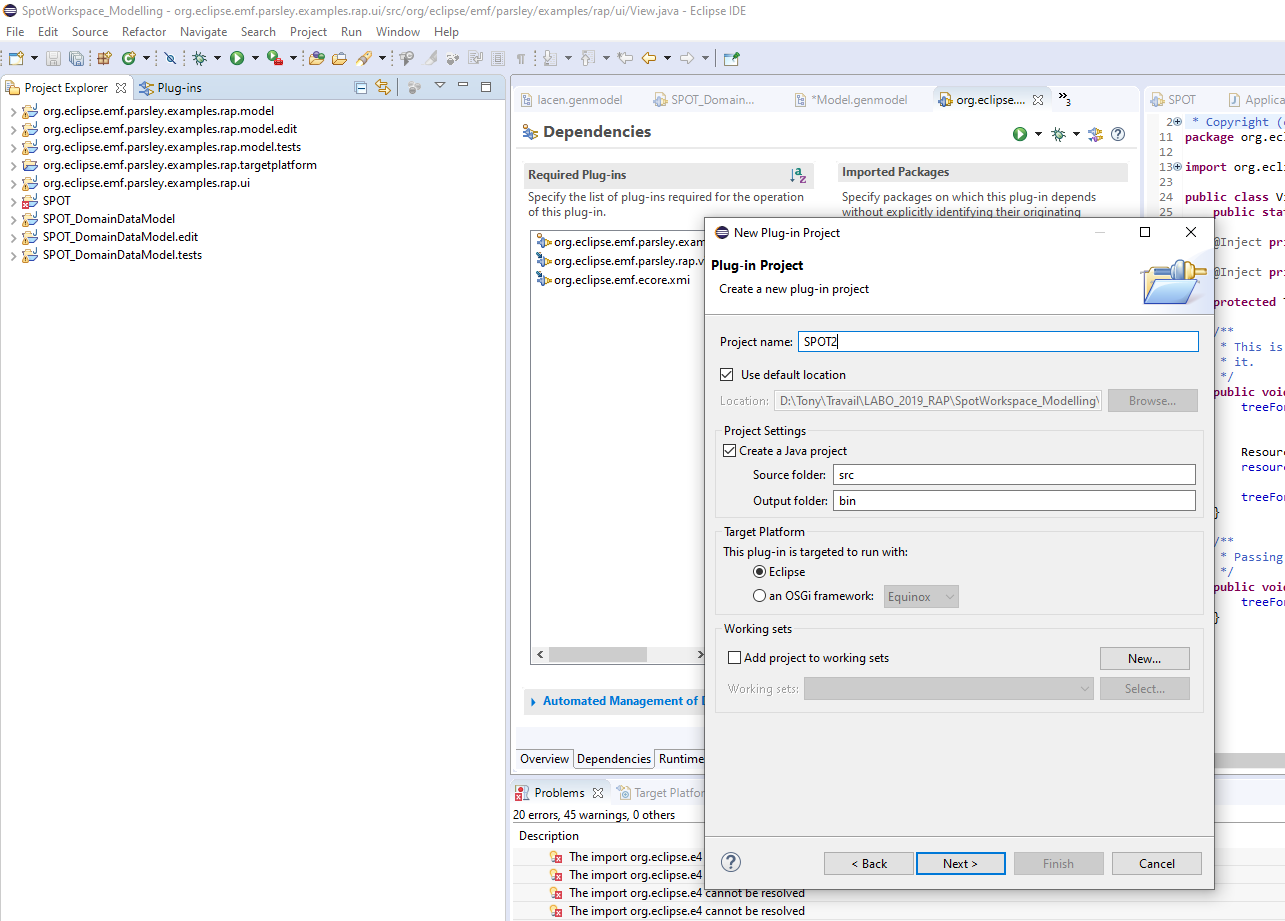The height and width of the screenshot is (921, 1285).
Task: Open the Working sets combo box
Action: 949,689
